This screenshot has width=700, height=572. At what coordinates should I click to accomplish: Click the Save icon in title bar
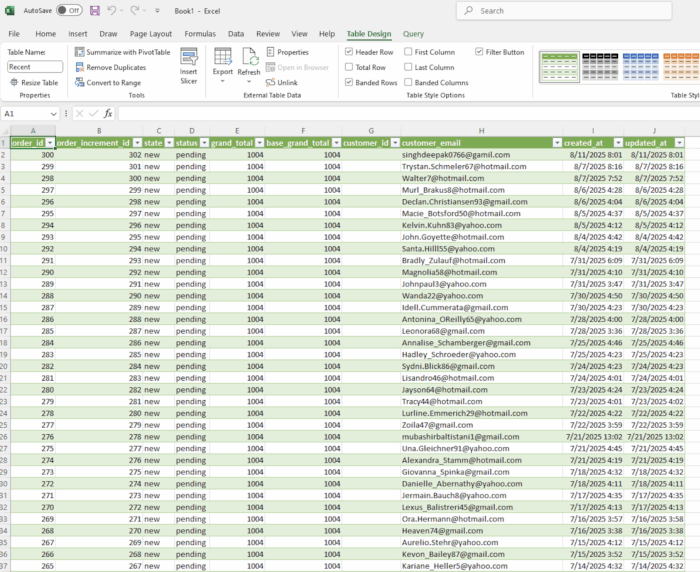point(95,10)
